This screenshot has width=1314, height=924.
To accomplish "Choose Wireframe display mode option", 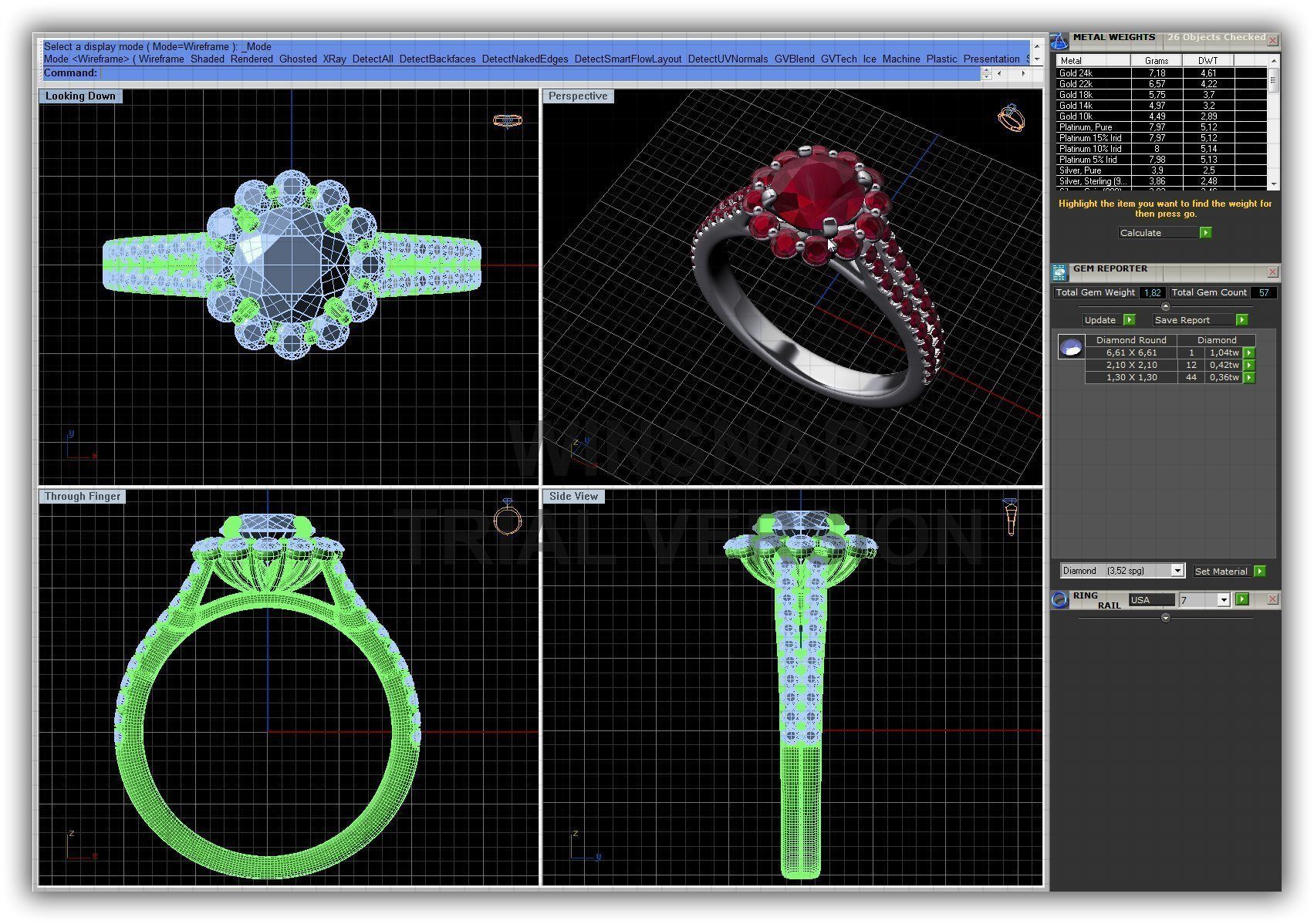I will coord(161,59).
